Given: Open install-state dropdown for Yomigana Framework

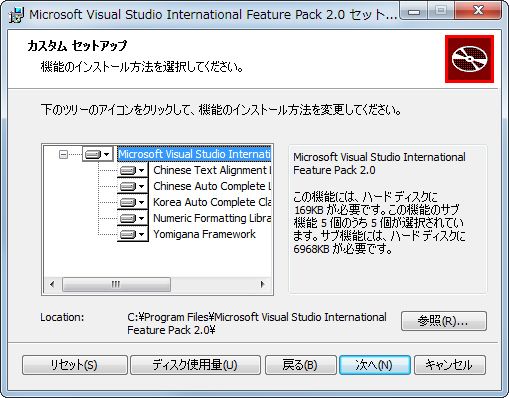Looking at the screenshot, I should coord(133,234).
